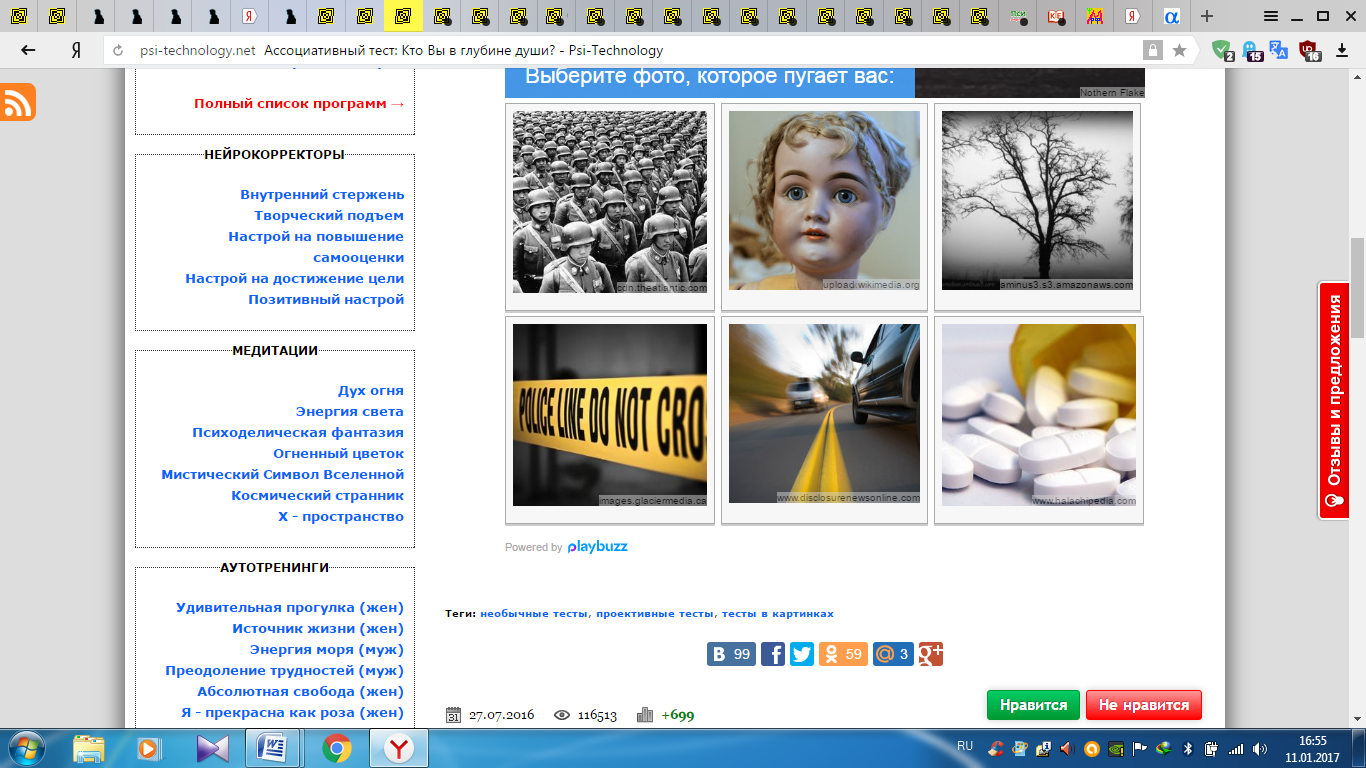Open 'Позитивный настрой' link
This screenshot has width=1366, height=768.
[326, 299]
